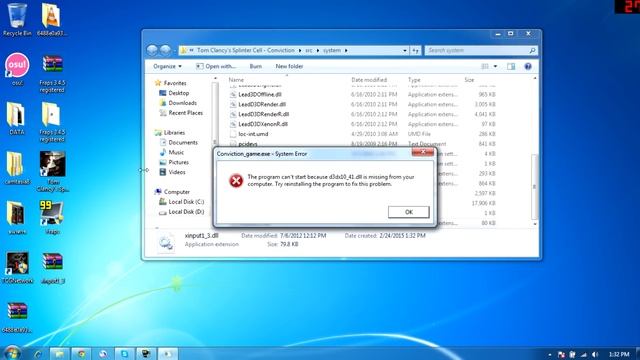Go forward in the Explorer window
Image resolution: width=640 pixels, height=360 pixels.
[165, 50]
